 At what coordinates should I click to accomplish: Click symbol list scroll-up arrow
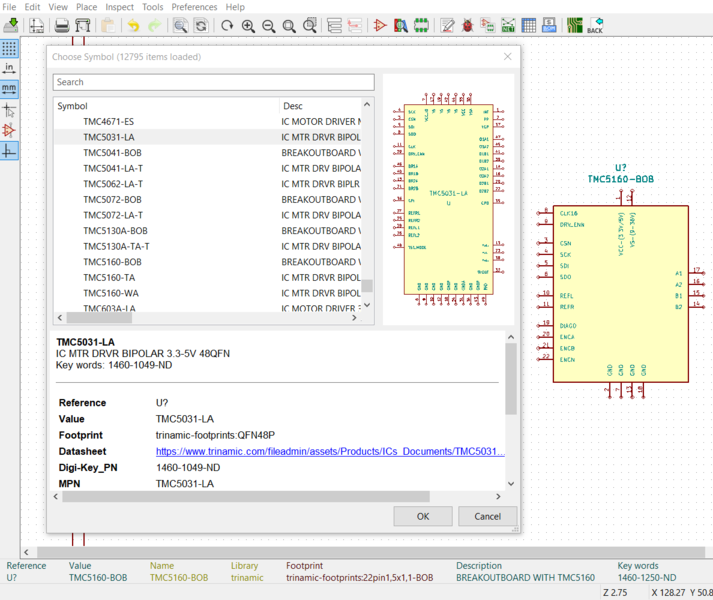367,104
